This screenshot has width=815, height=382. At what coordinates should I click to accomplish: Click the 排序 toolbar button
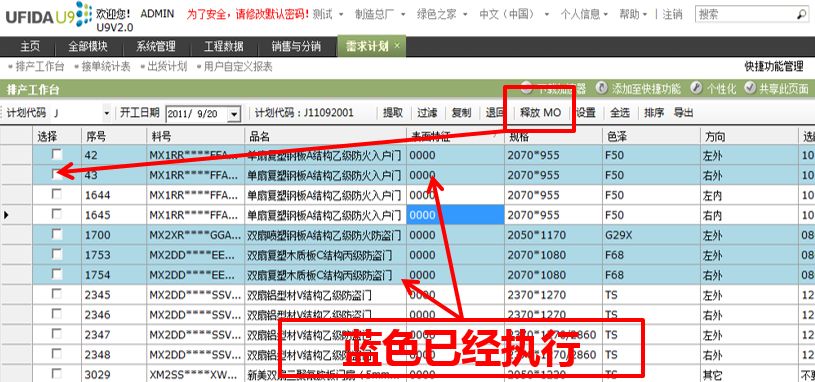click(x=654, y=113)
